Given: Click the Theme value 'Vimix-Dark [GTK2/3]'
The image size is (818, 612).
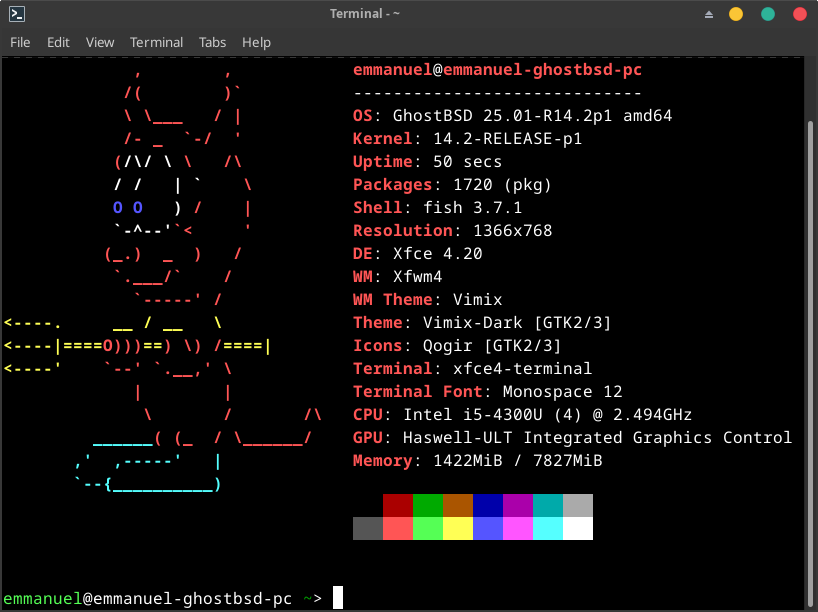Looking at the screenshot, I should pyautogui.click(x=516, y=322).
